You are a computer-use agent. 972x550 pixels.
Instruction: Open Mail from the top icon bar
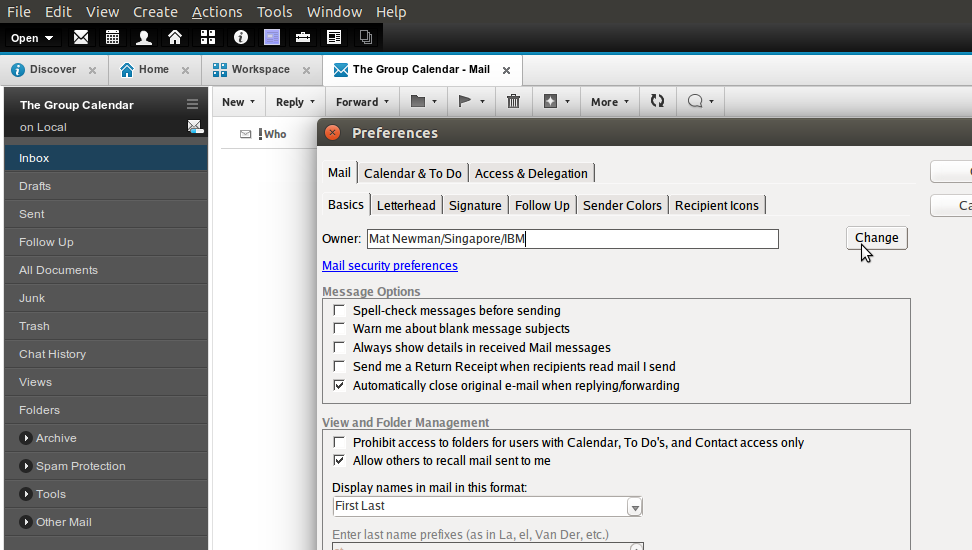[x=81, y=38]
